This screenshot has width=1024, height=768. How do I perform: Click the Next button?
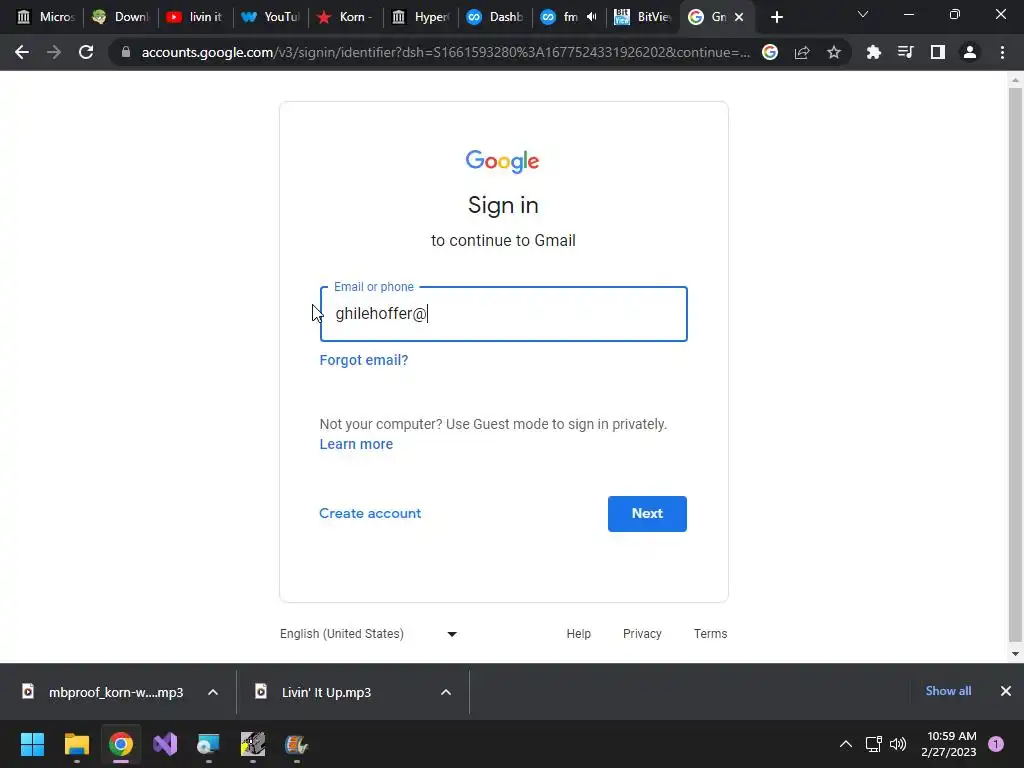(x=647, y=514)
